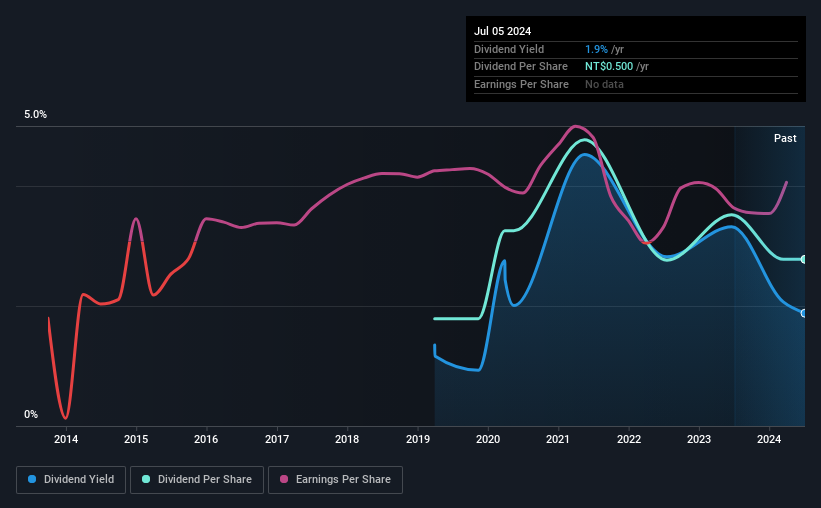Click the No data earnings value
This screenshot has width=821, height=508.
[604, 84]
